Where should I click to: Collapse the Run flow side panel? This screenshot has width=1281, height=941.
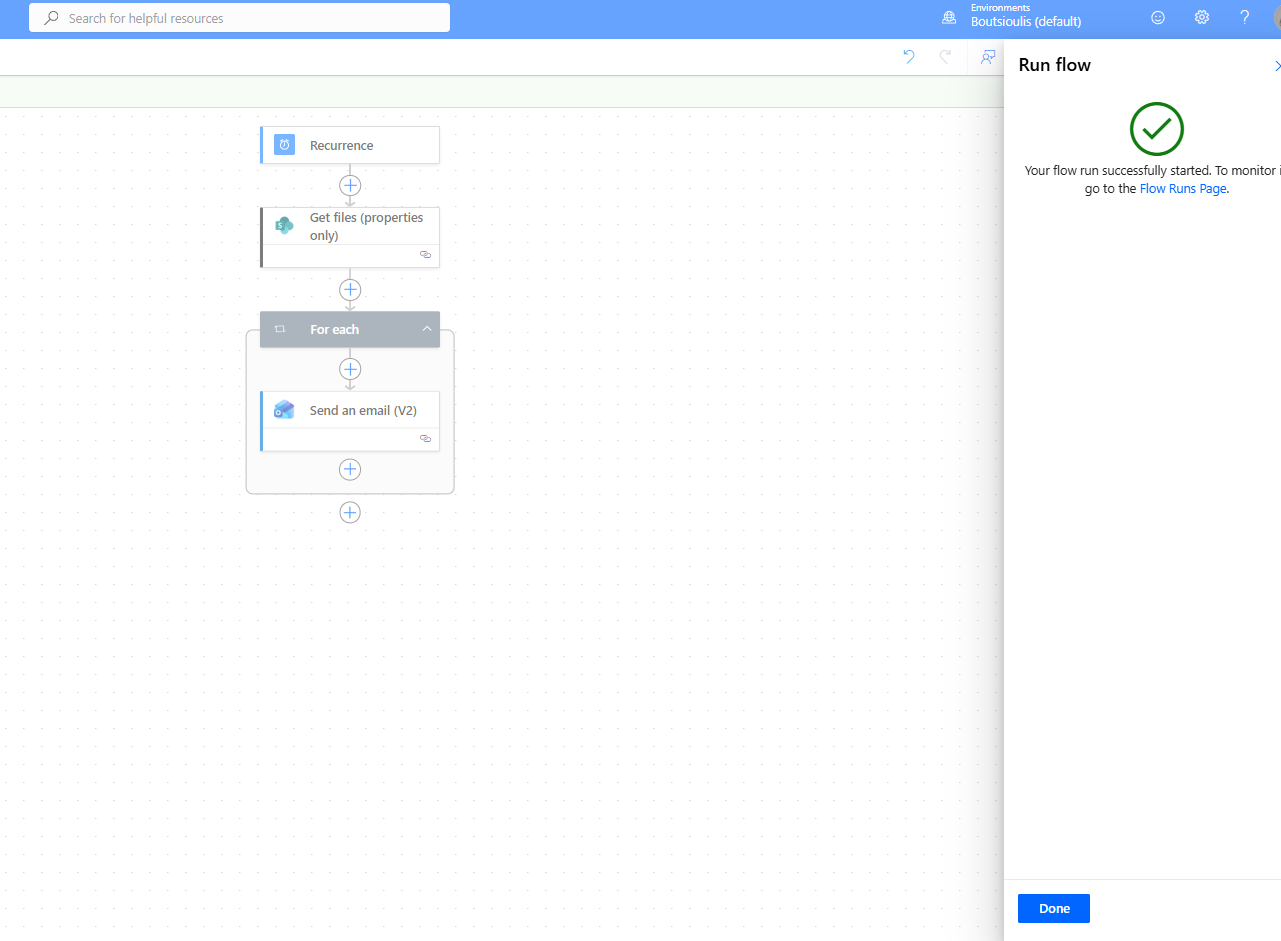(1276, 66)
